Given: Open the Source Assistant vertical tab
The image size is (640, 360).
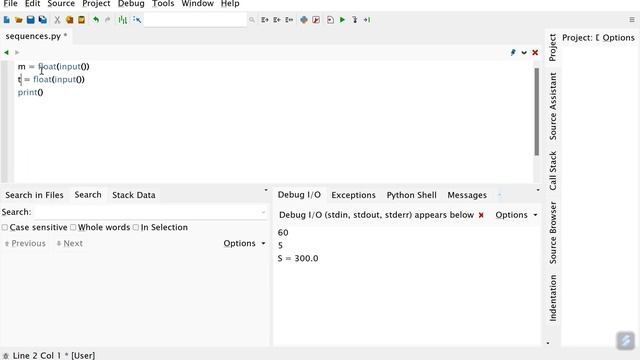Looking at the screenshot, I should coord(553,106).
